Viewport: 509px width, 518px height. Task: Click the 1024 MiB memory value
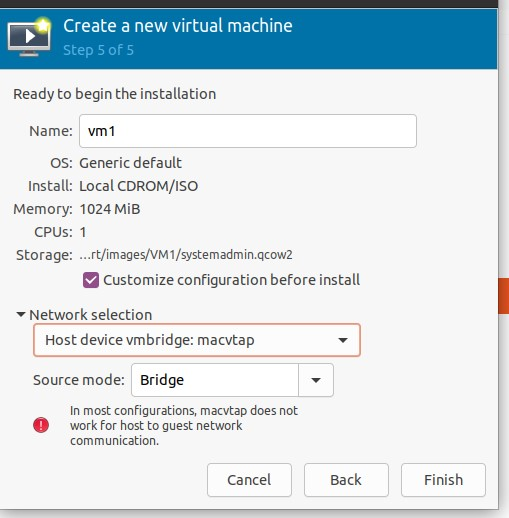tap(110, 209)
